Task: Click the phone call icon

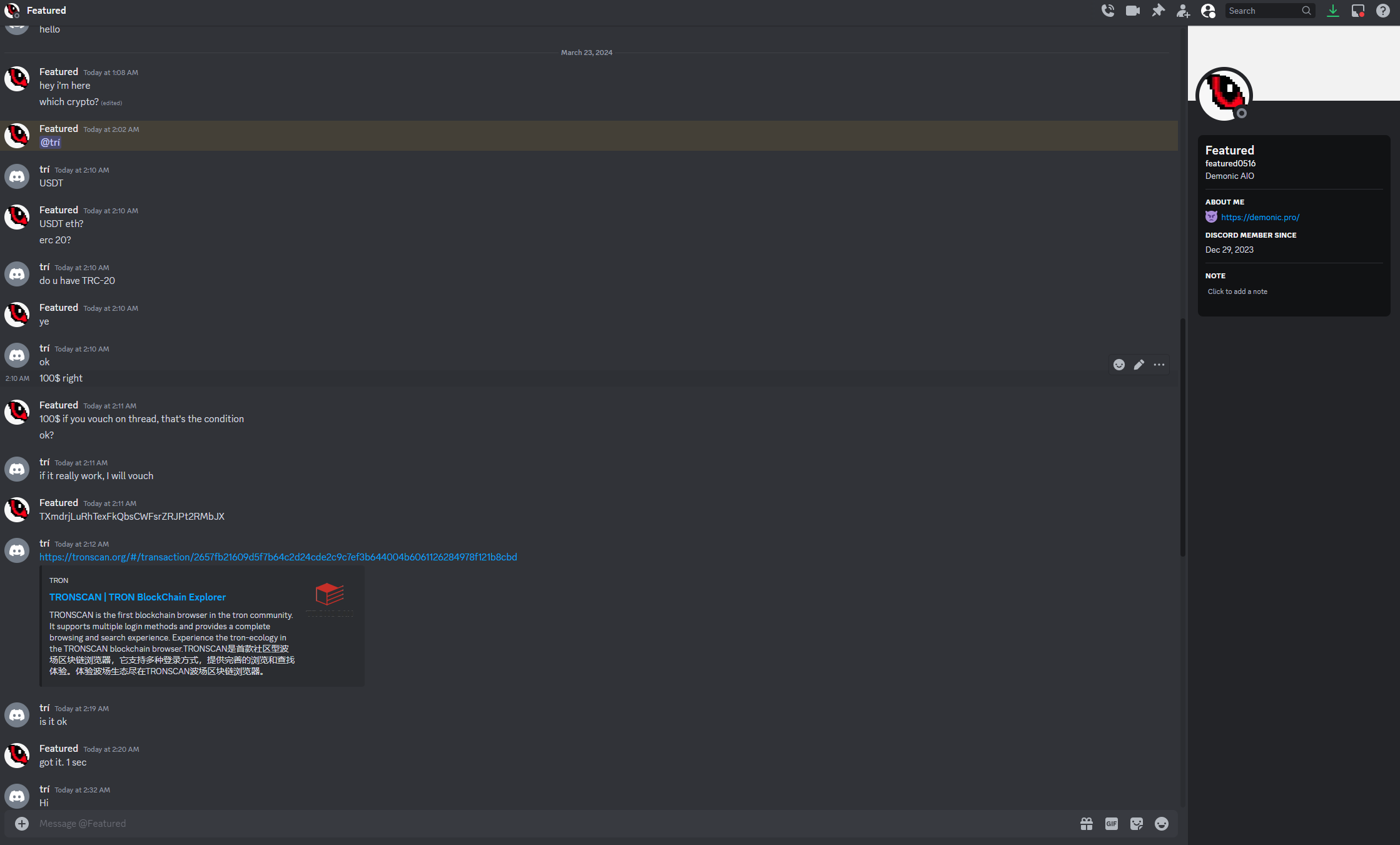Action: point(1107,11)
